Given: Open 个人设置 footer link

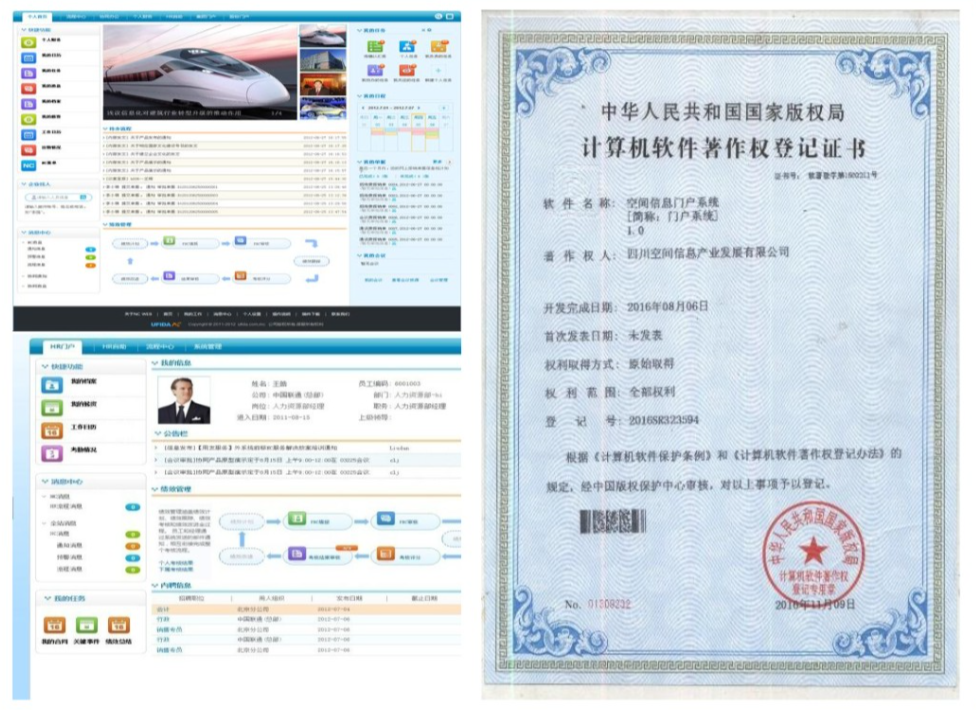Looking at the screenshot, I should click(252, 314).
